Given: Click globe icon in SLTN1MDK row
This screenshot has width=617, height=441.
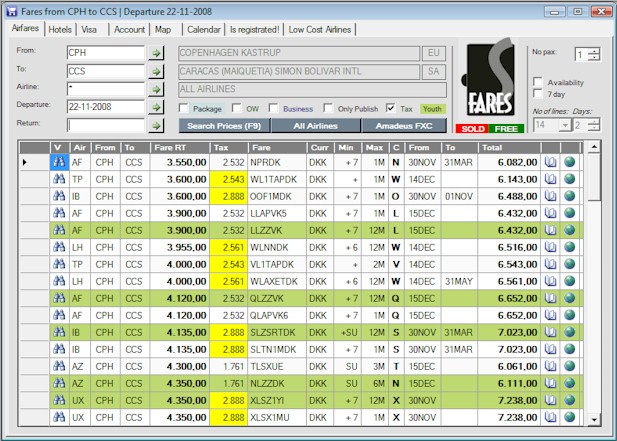Looking at the screenshot, I should tap(569, 349).
